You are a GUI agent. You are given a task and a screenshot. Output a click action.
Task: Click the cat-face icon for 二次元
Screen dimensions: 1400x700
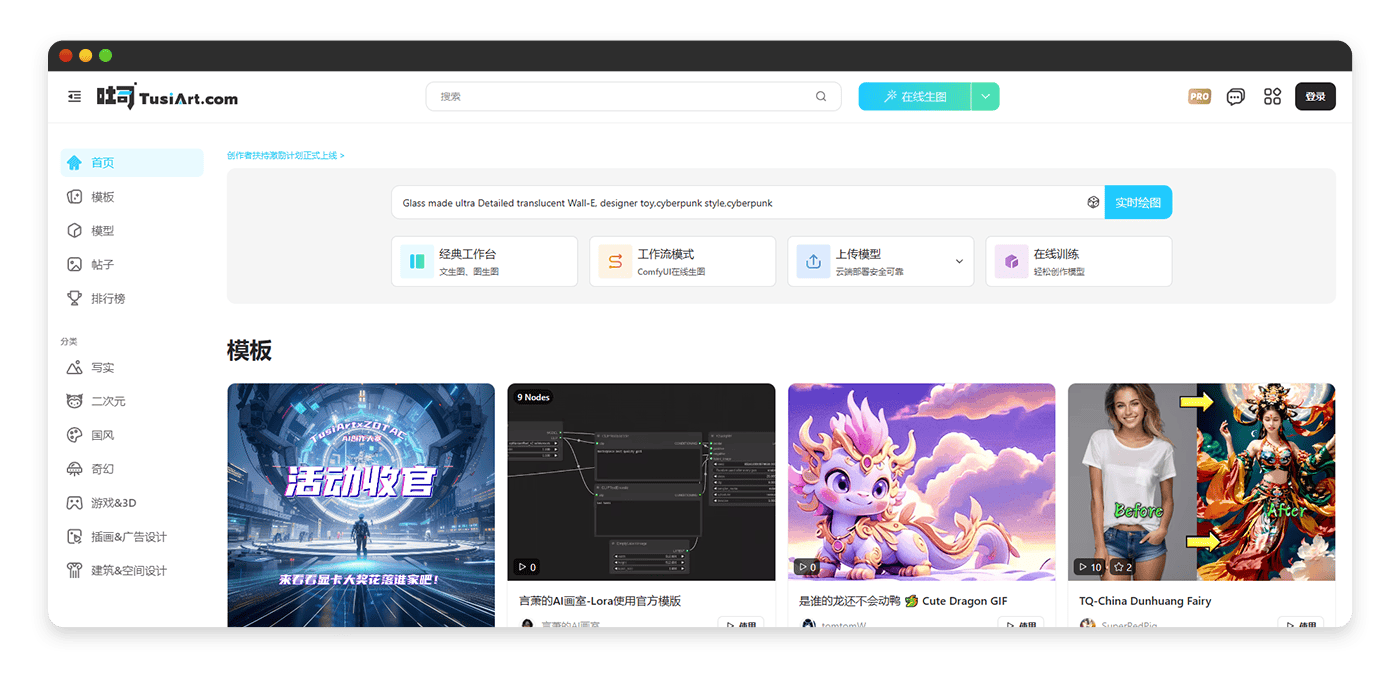[74, 401]
